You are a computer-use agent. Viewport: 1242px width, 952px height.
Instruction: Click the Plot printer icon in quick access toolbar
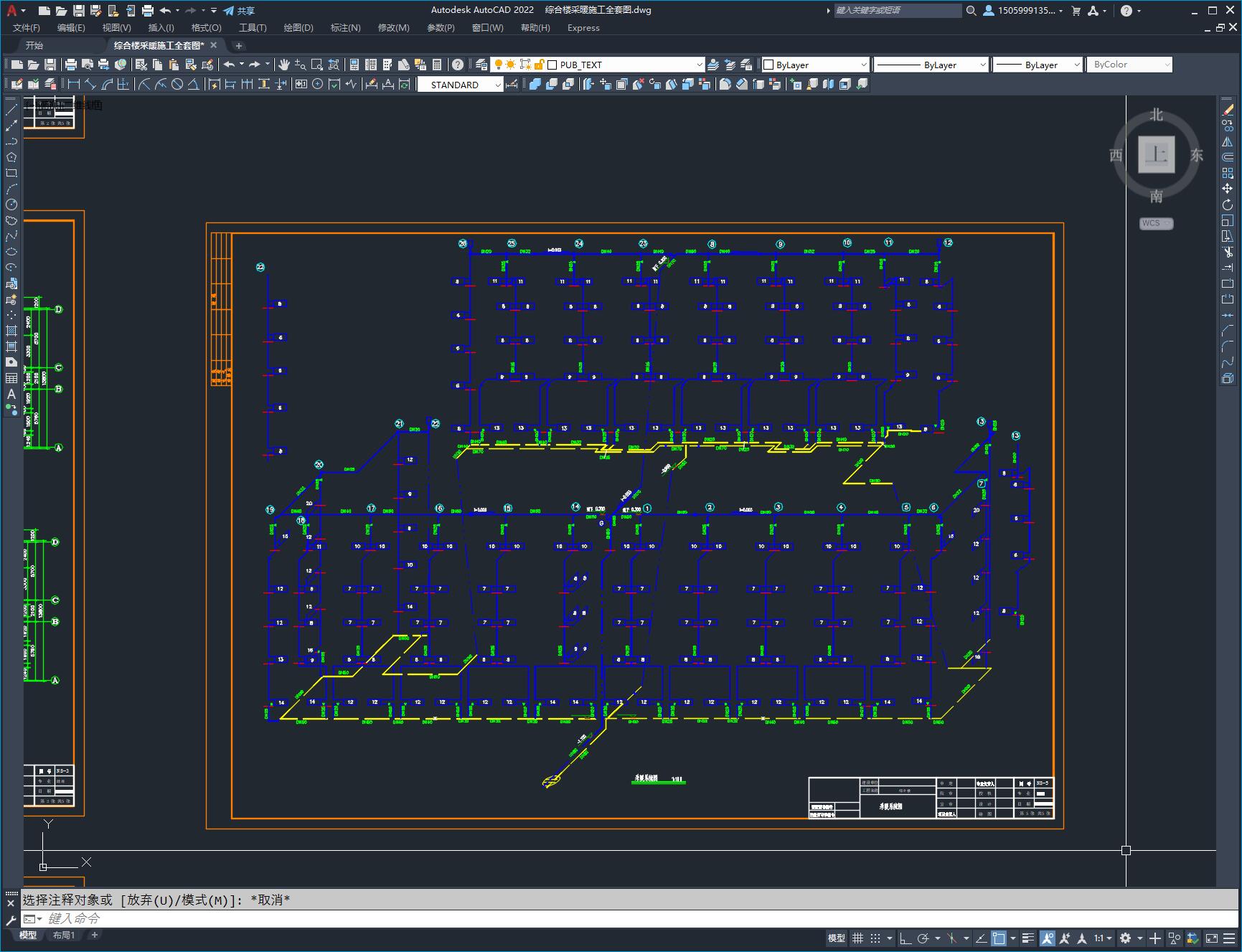pyautogui.click(x=148, y=11)
